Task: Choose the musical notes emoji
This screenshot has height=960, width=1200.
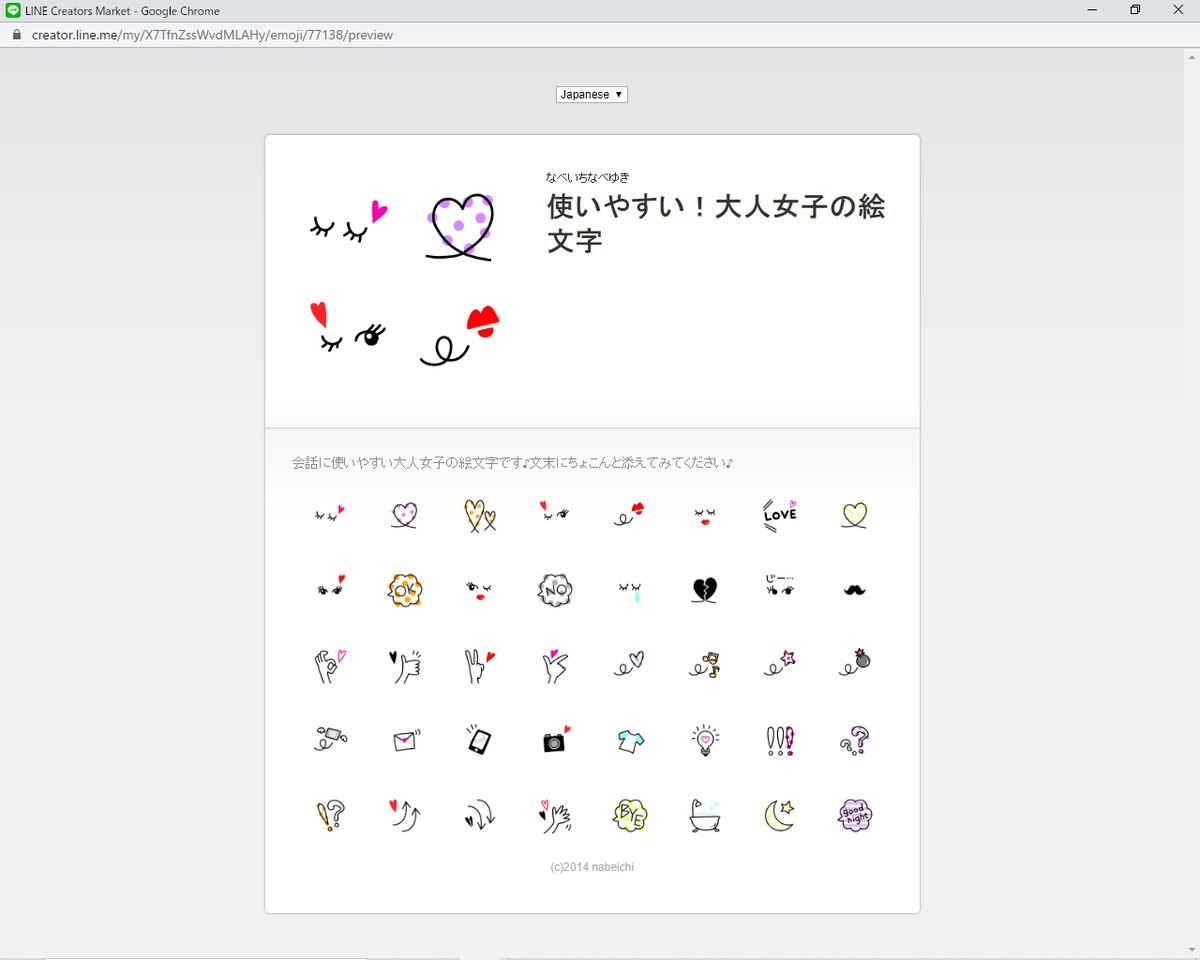Action: click(704, 665)
